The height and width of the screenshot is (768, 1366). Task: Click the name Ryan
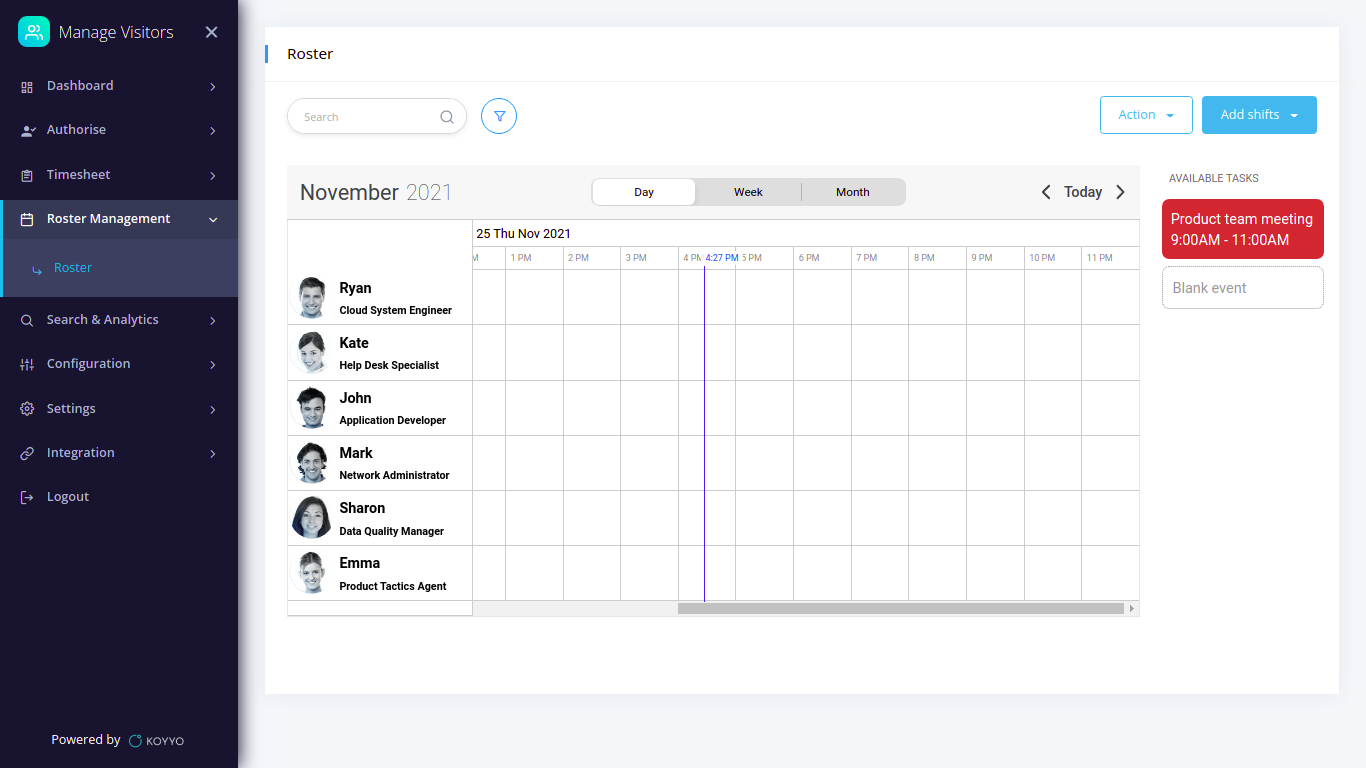pyautogui.click(x=355, y=288)
